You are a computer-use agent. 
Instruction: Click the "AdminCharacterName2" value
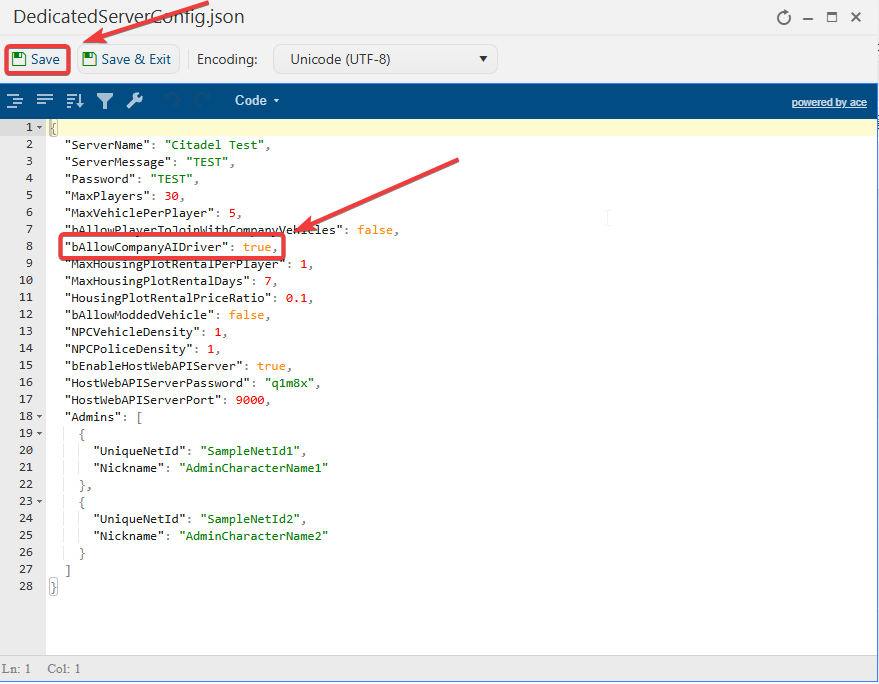(253, 536)
